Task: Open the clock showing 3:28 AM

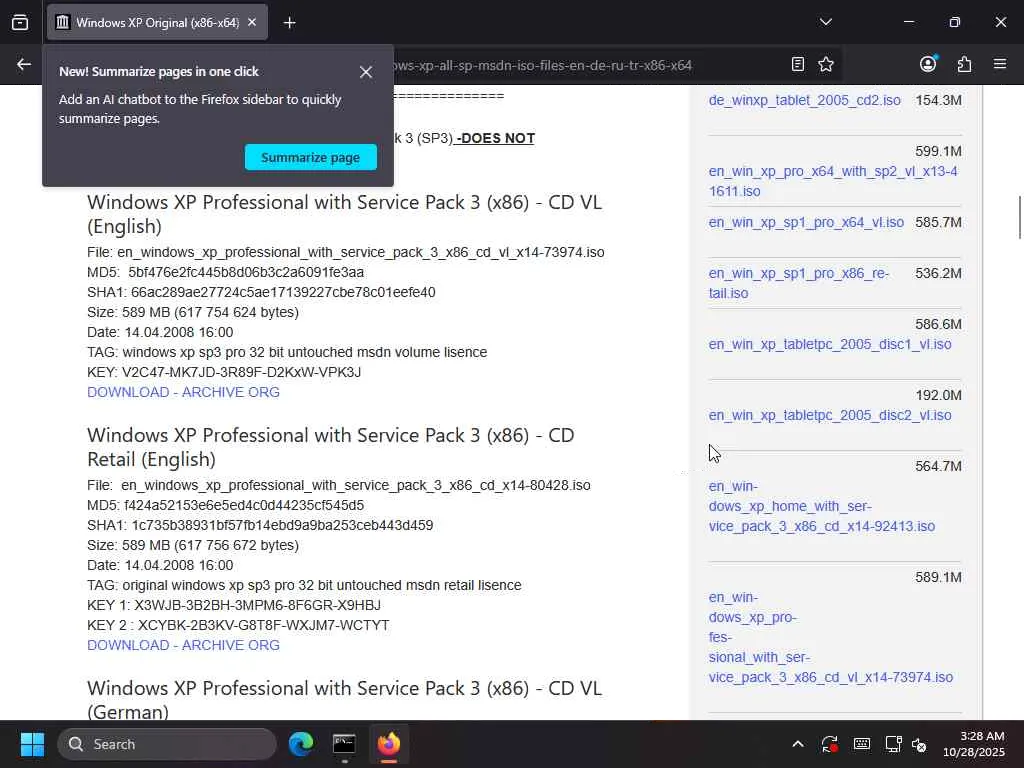Action: (x=973, y=744)
